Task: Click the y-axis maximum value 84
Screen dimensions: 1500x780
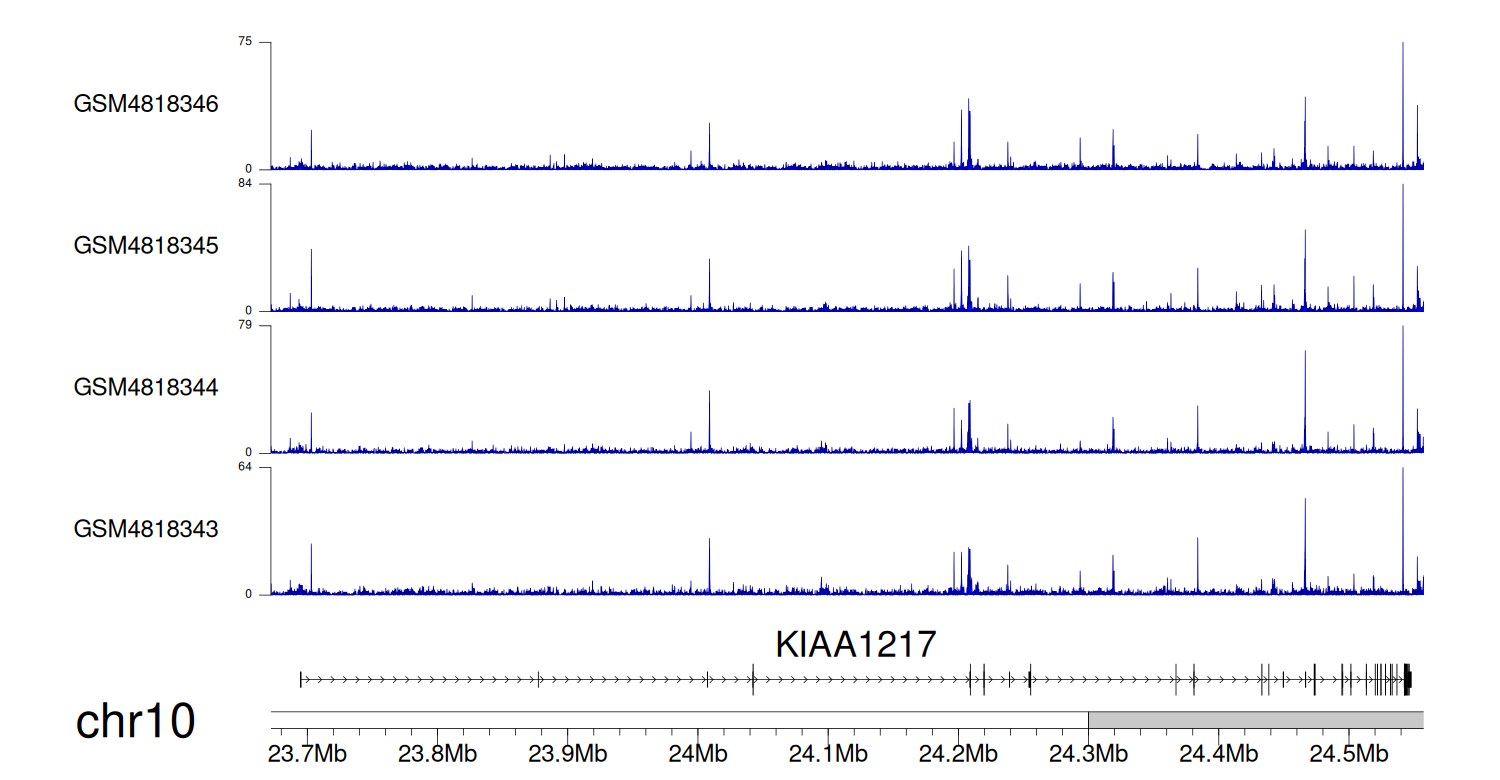Action: coord(245,184)
